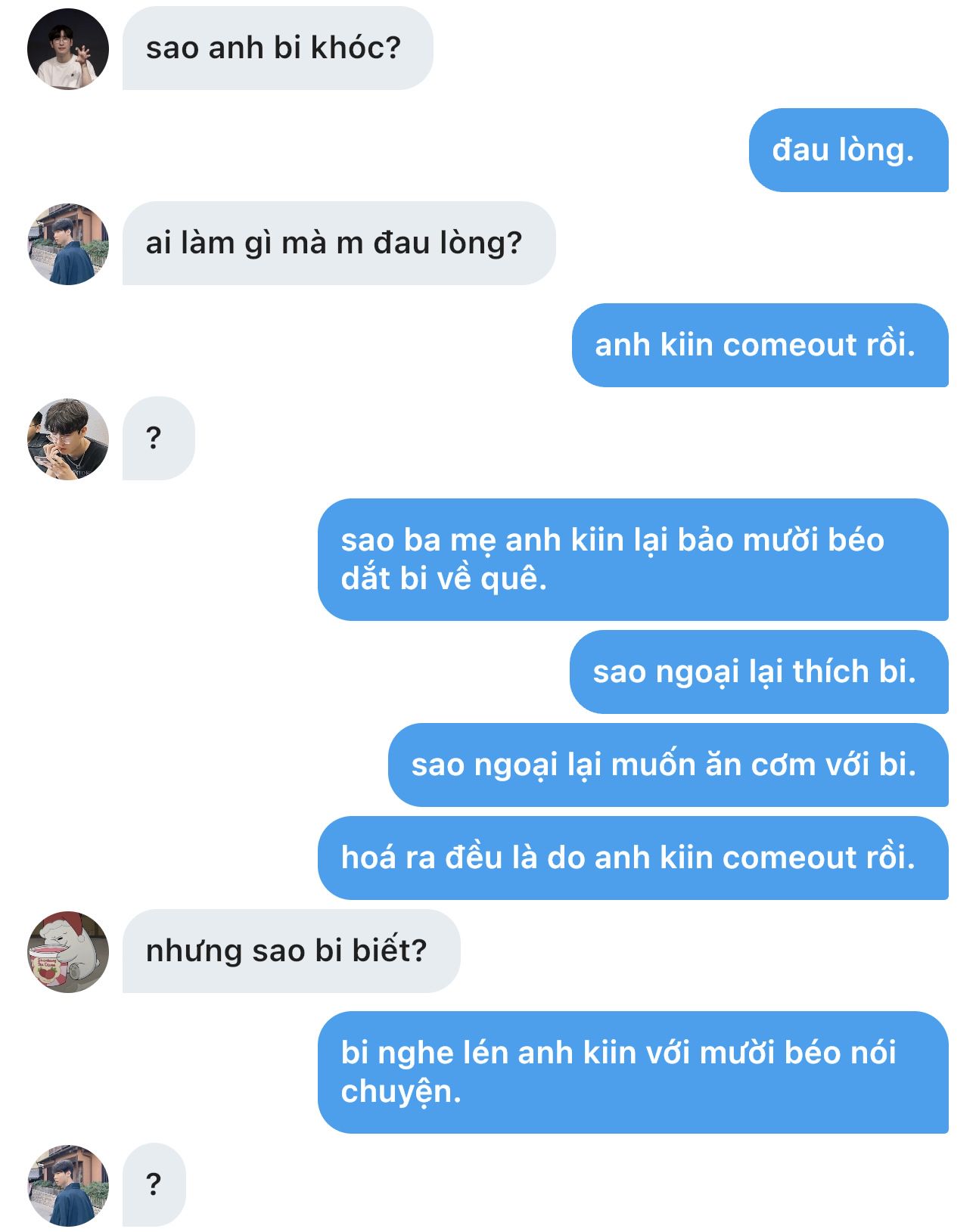Tap avatar beside "sao anh bi khóc?" message
This screenshot has width=976, height=1232.
[68, 49]
